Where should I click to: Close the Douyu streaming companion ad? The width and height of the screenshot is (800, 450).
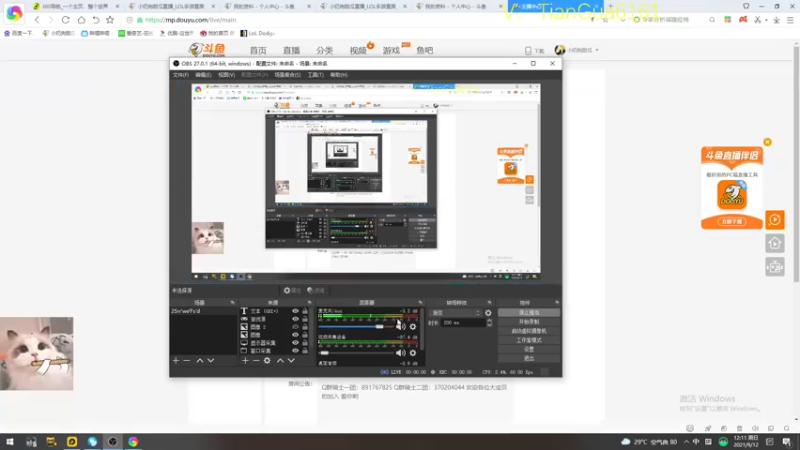pyautogui.click(x=767, y=142)
